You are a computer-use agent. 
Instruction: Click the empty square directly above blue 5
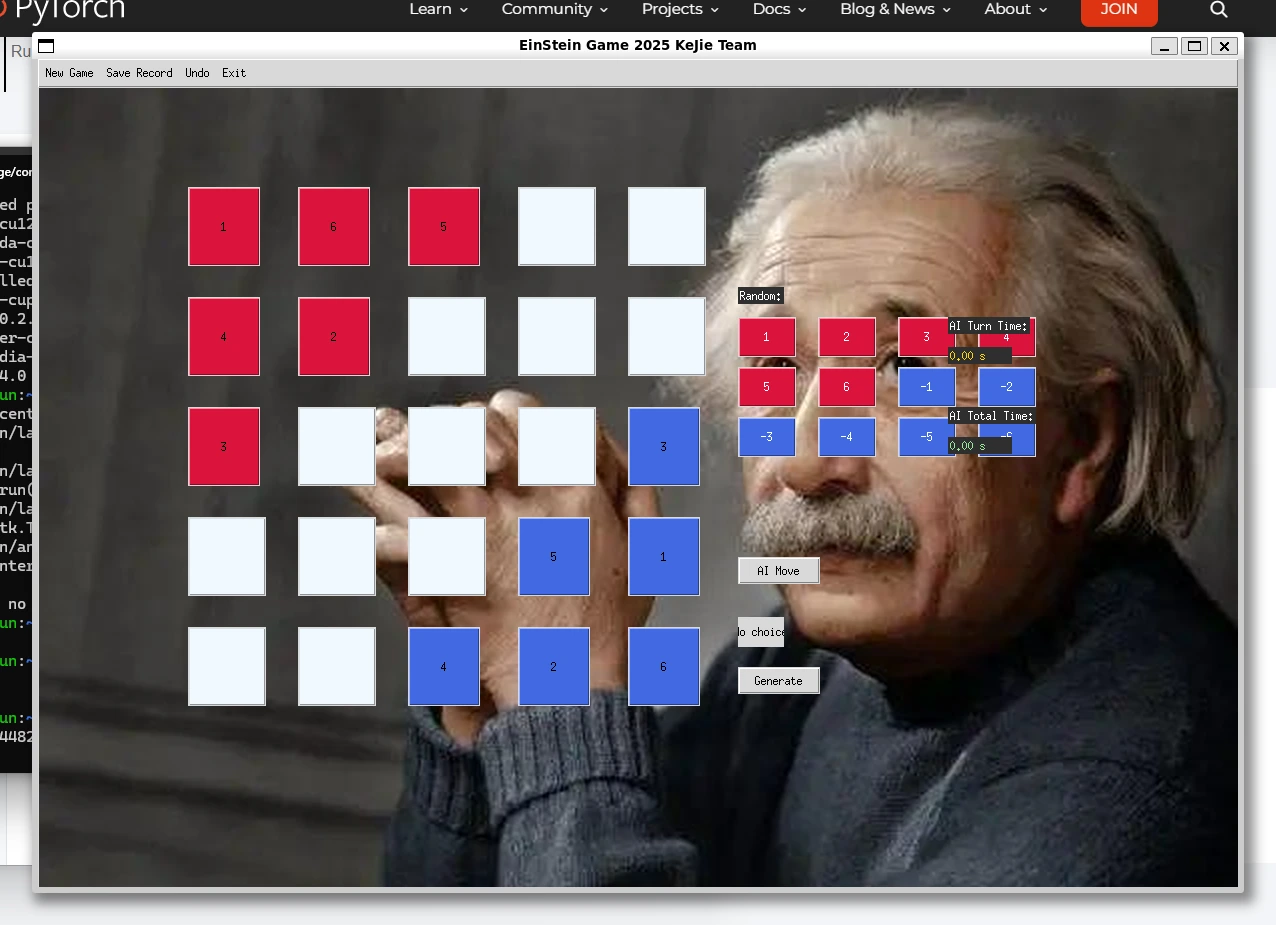click(557, 447)
